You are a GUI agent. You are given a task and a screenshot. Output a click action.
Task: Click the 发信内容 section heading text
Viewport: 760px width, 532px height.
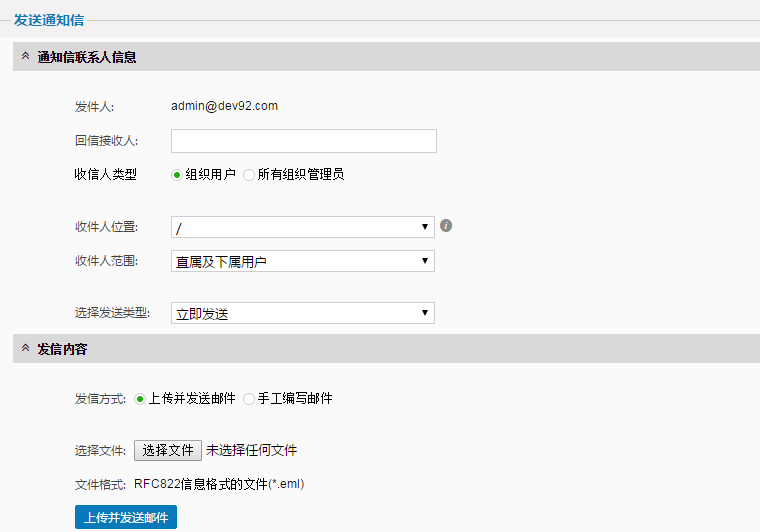(62, 349)
